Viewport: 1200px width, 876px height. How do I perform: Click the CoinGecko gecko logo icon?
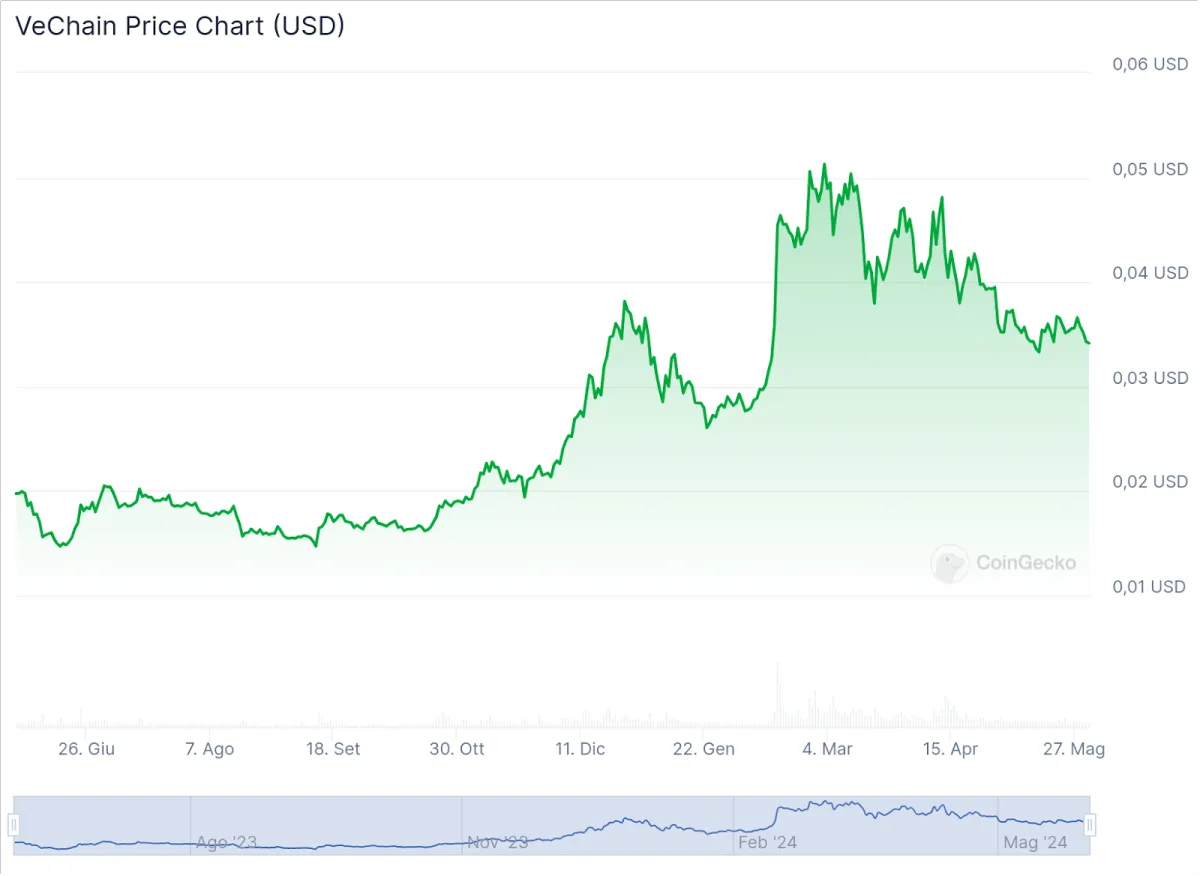click(950, 563)
